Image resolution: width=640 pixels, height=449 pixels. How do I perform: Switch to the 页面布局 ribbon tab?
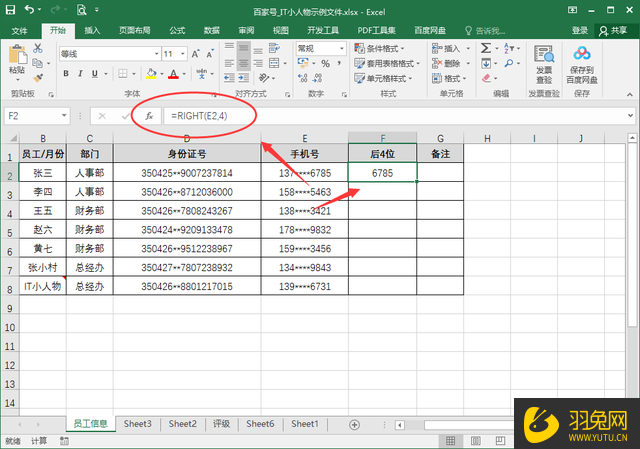(x=135, y=31)
